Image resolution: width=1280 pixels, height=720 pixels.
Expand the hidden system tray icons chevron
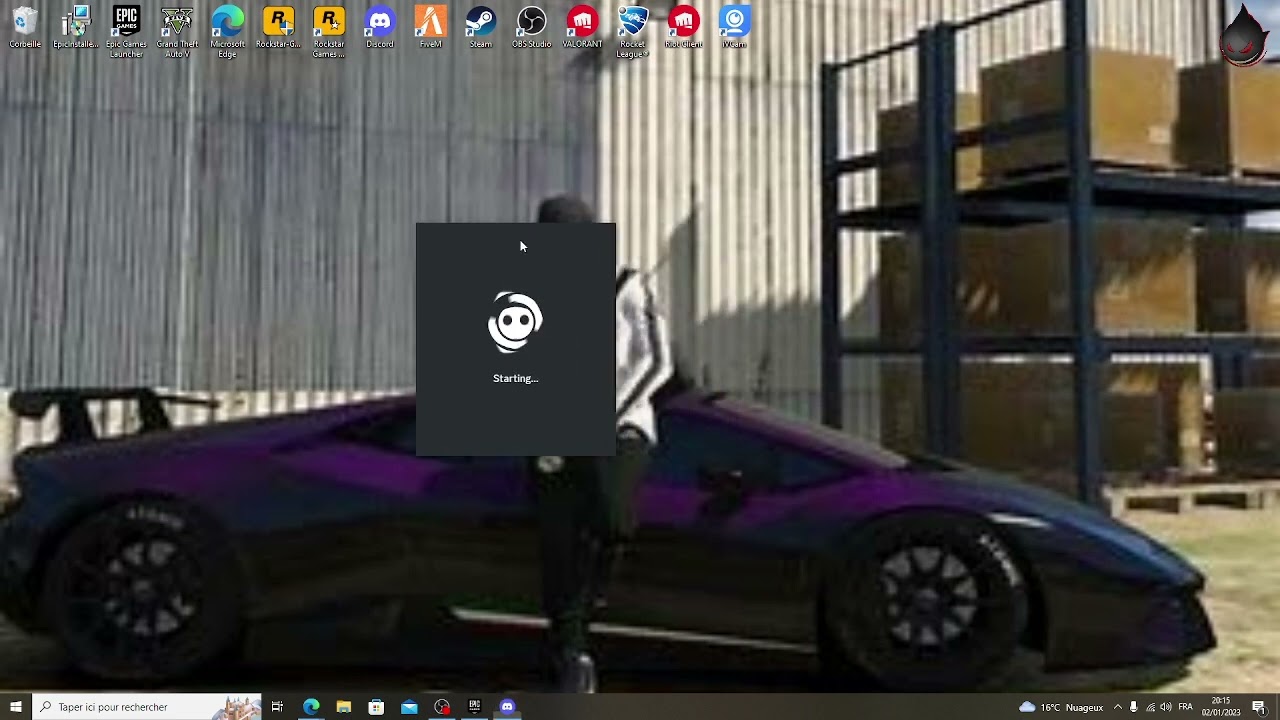click(1118, 707)
